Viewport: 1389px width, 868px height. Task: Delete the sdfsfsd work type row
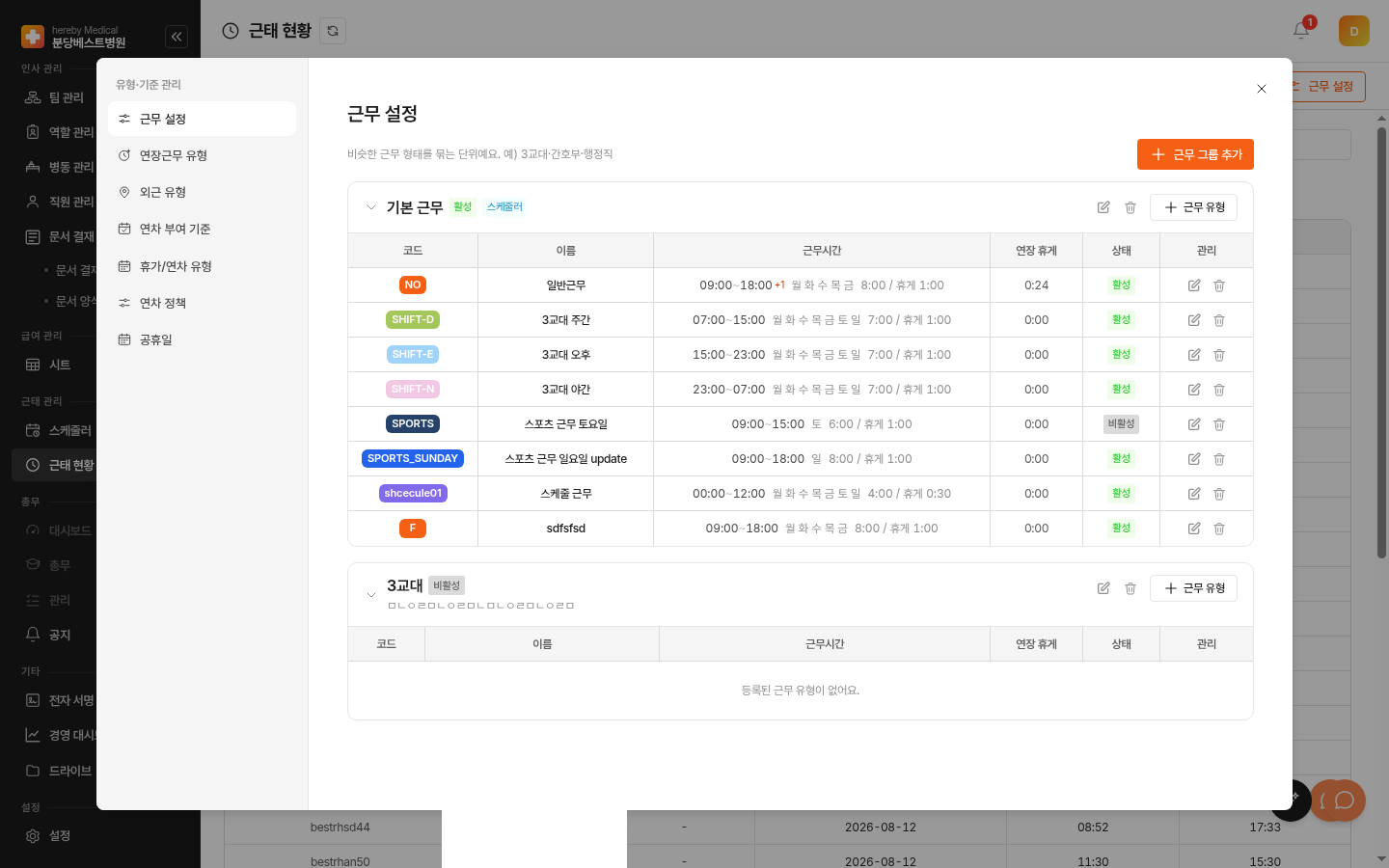1219,529
